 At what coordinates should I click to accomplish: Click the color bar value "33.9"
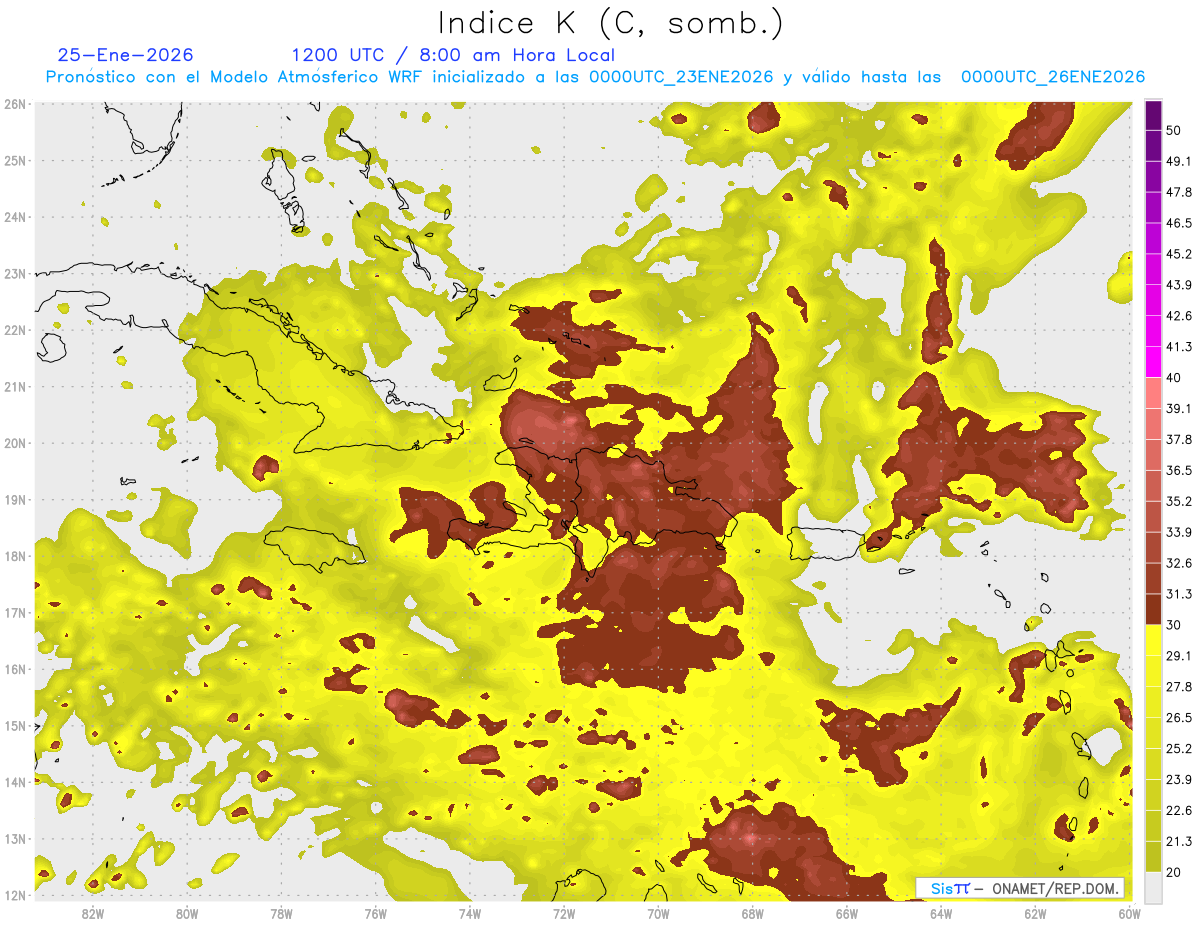pos(1179,532)
